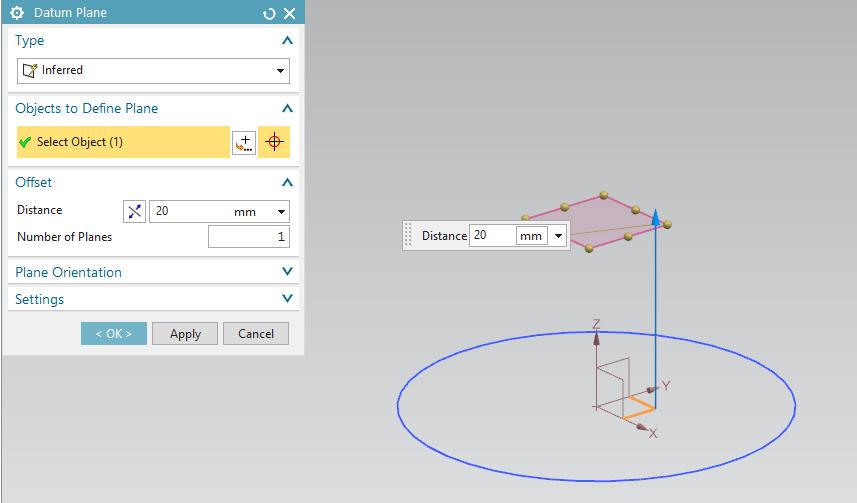This screenshot has height=503, width=857.
Task: Edit the Number of Planes field
Action: [249, 237]
